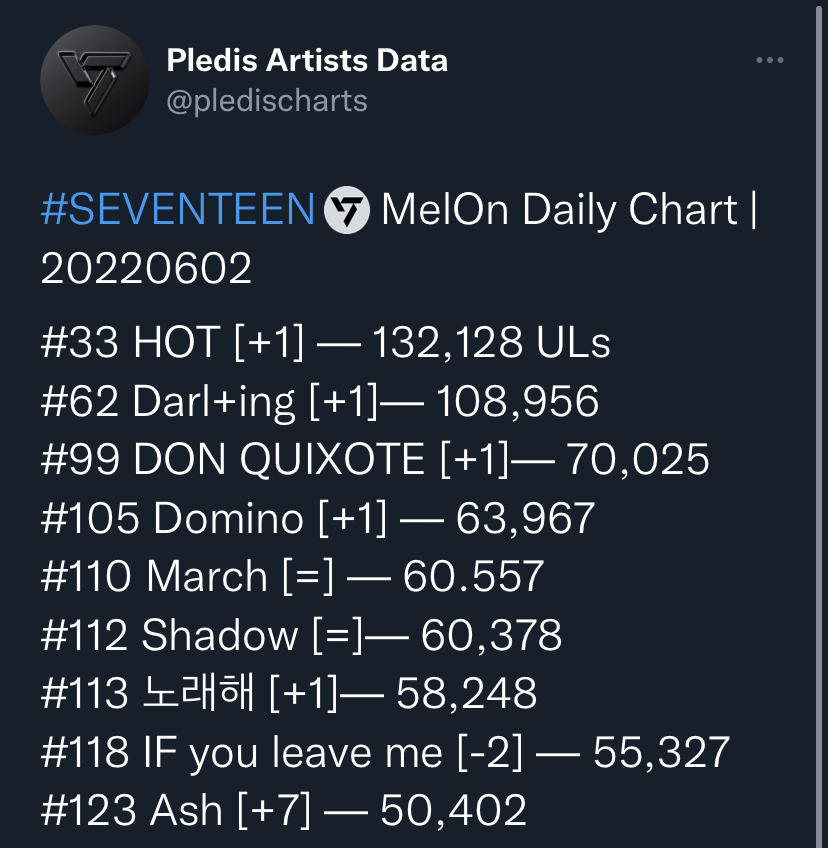This screenshot has width=828, height=848.
Task: Click the 132,128 ULs count text
Action: 491,342
